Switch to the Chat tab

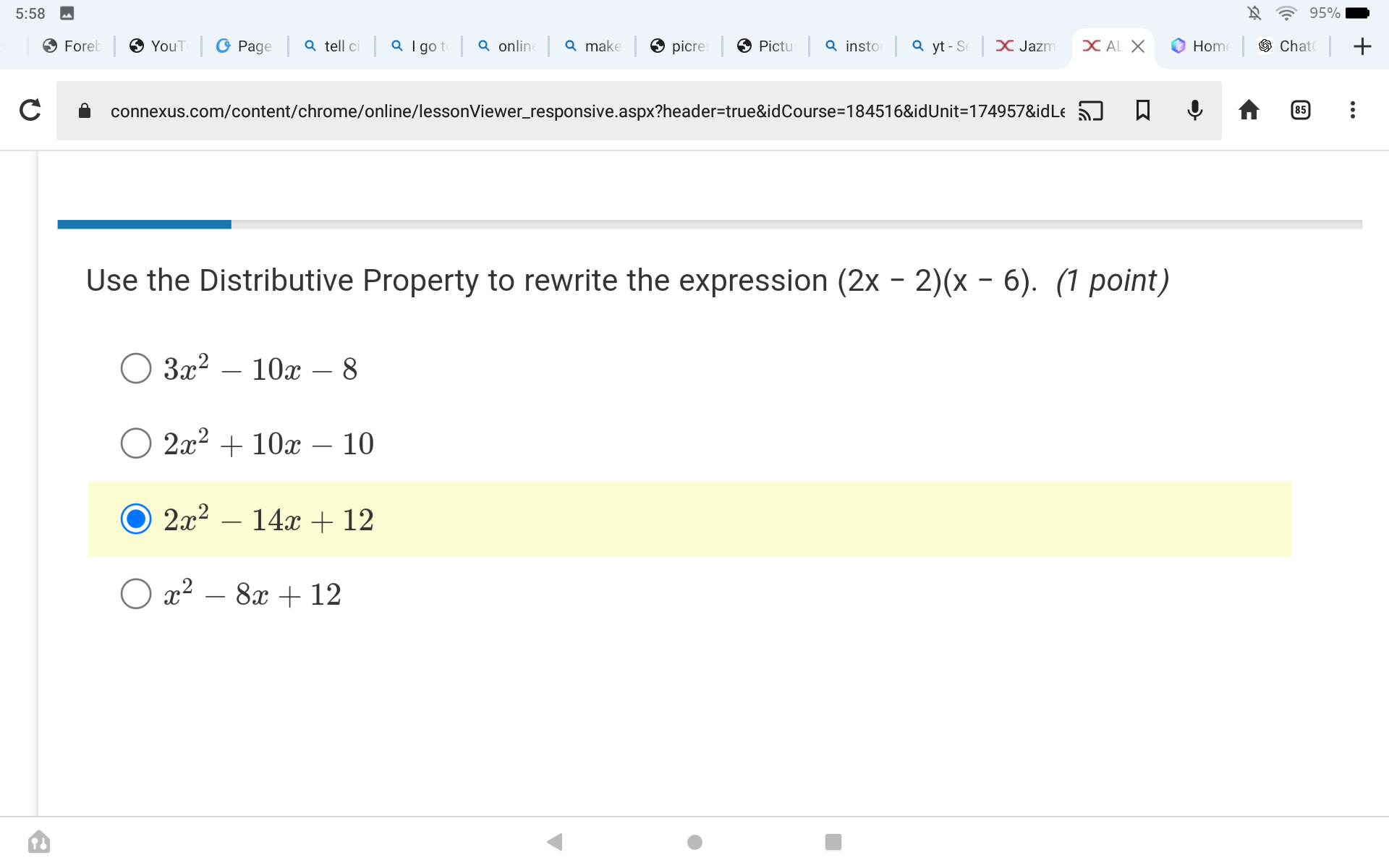coord(1286,46)
